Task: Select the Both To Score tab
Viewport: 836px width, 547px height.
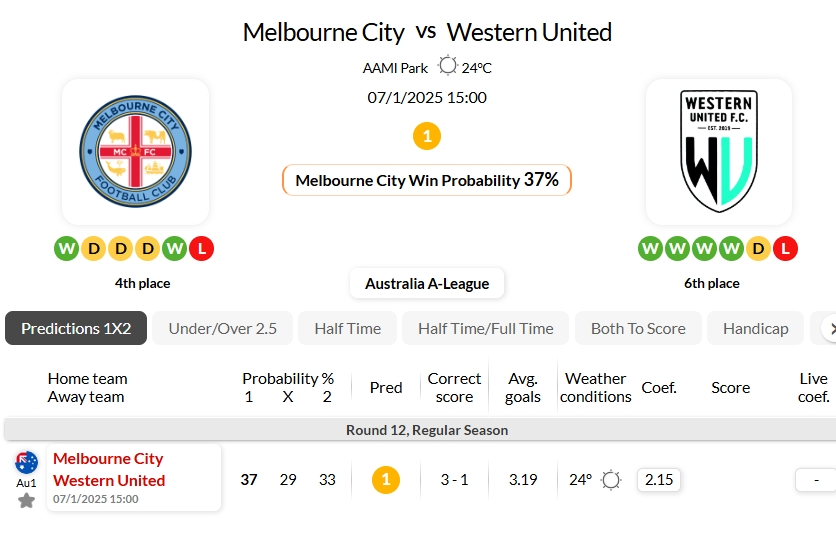Action: [x=638, y=328]
